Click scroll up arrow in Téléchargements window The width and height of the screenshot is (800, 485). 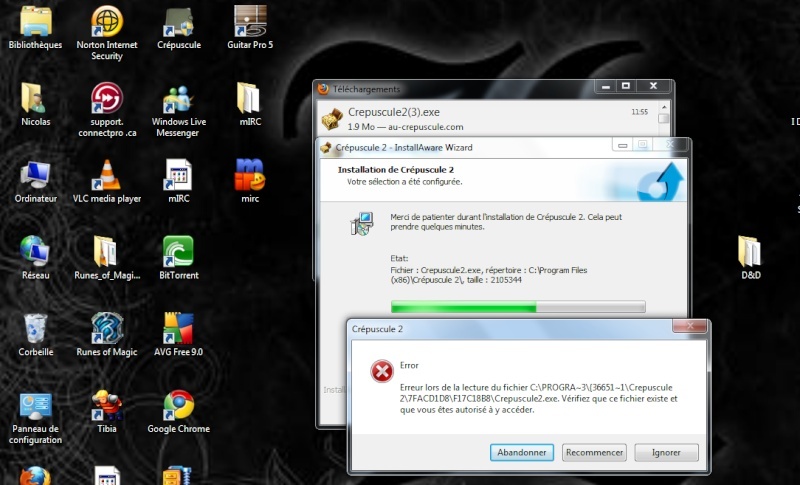(x=664, y=107)
